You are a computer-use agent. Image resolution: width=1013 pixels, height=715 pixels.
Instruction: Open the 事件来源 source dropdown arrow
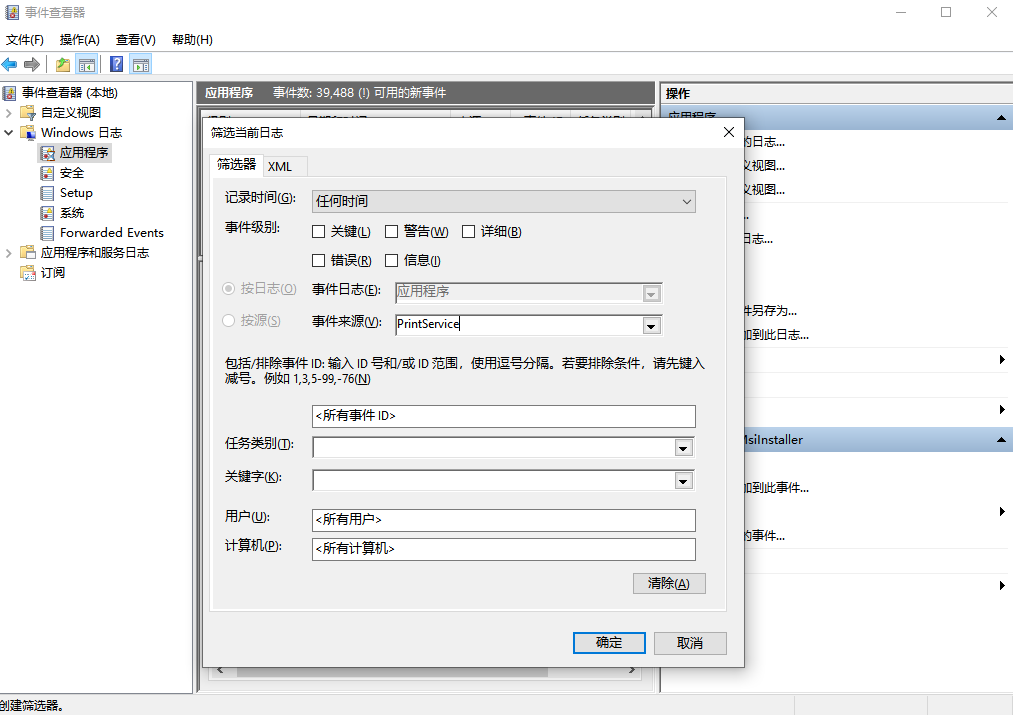(652, 325)
